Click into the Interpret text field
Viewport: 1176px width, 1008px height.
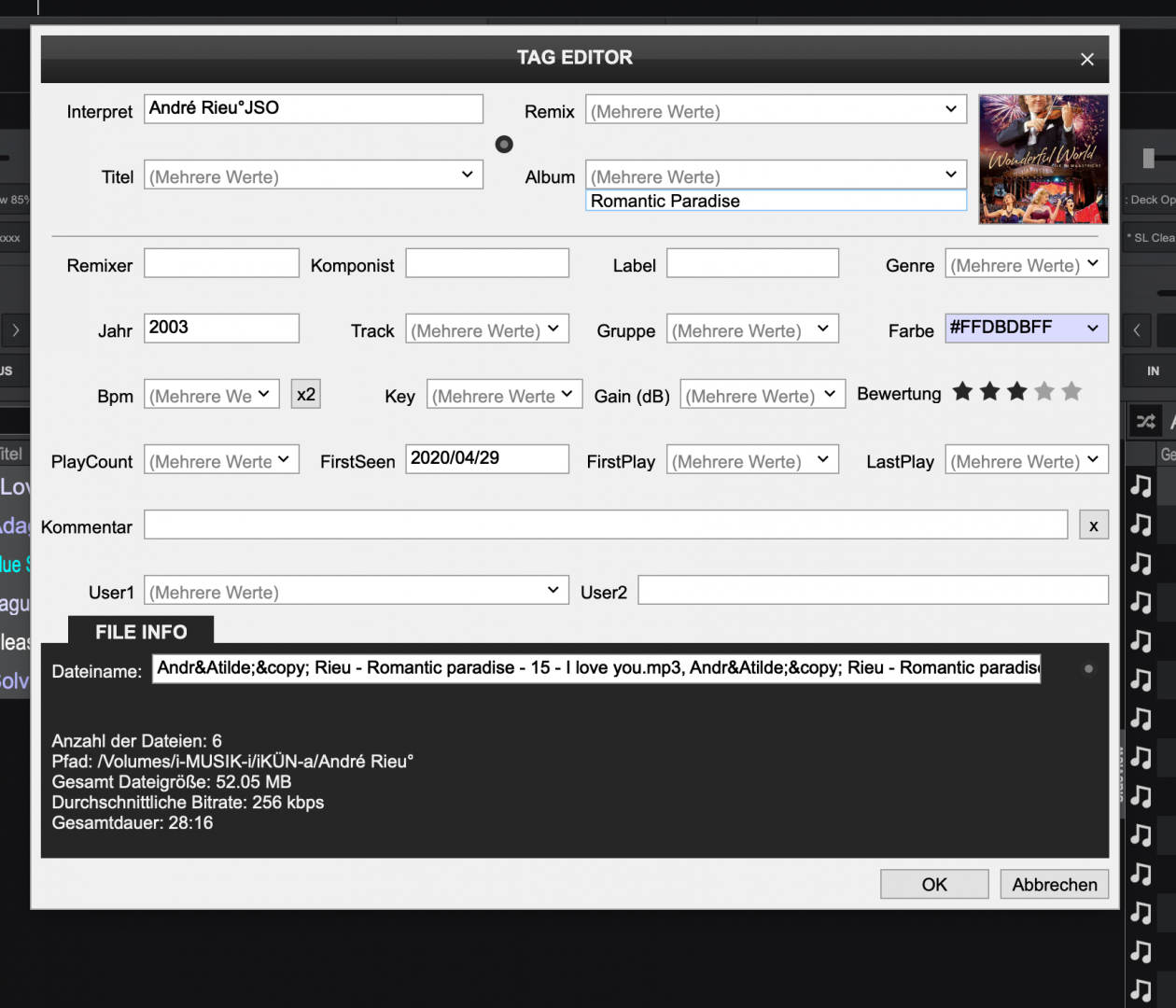click(313, 108)
